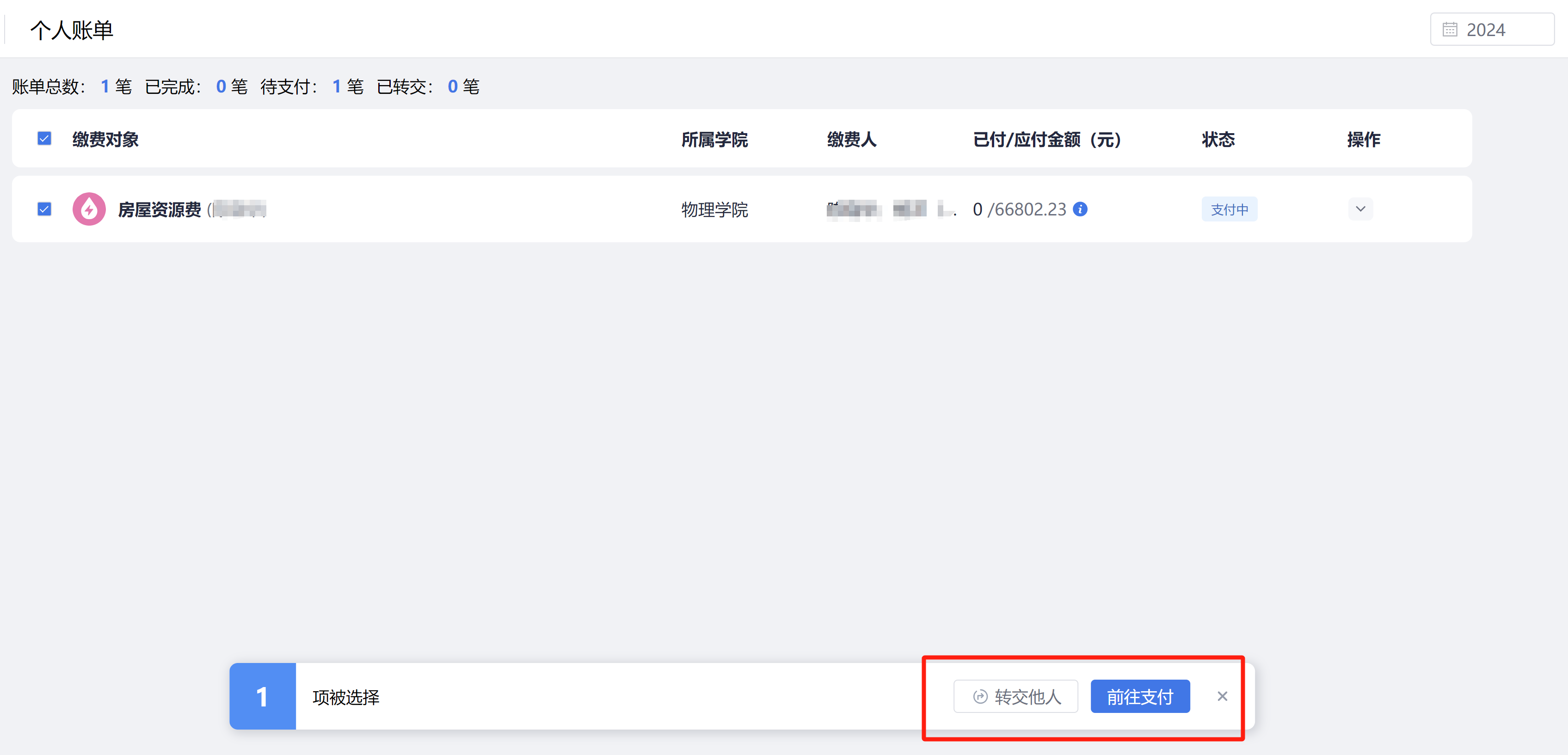Click the 物理学院 cell in the row
1568x755 pixels.
click(x=714, y=209)
